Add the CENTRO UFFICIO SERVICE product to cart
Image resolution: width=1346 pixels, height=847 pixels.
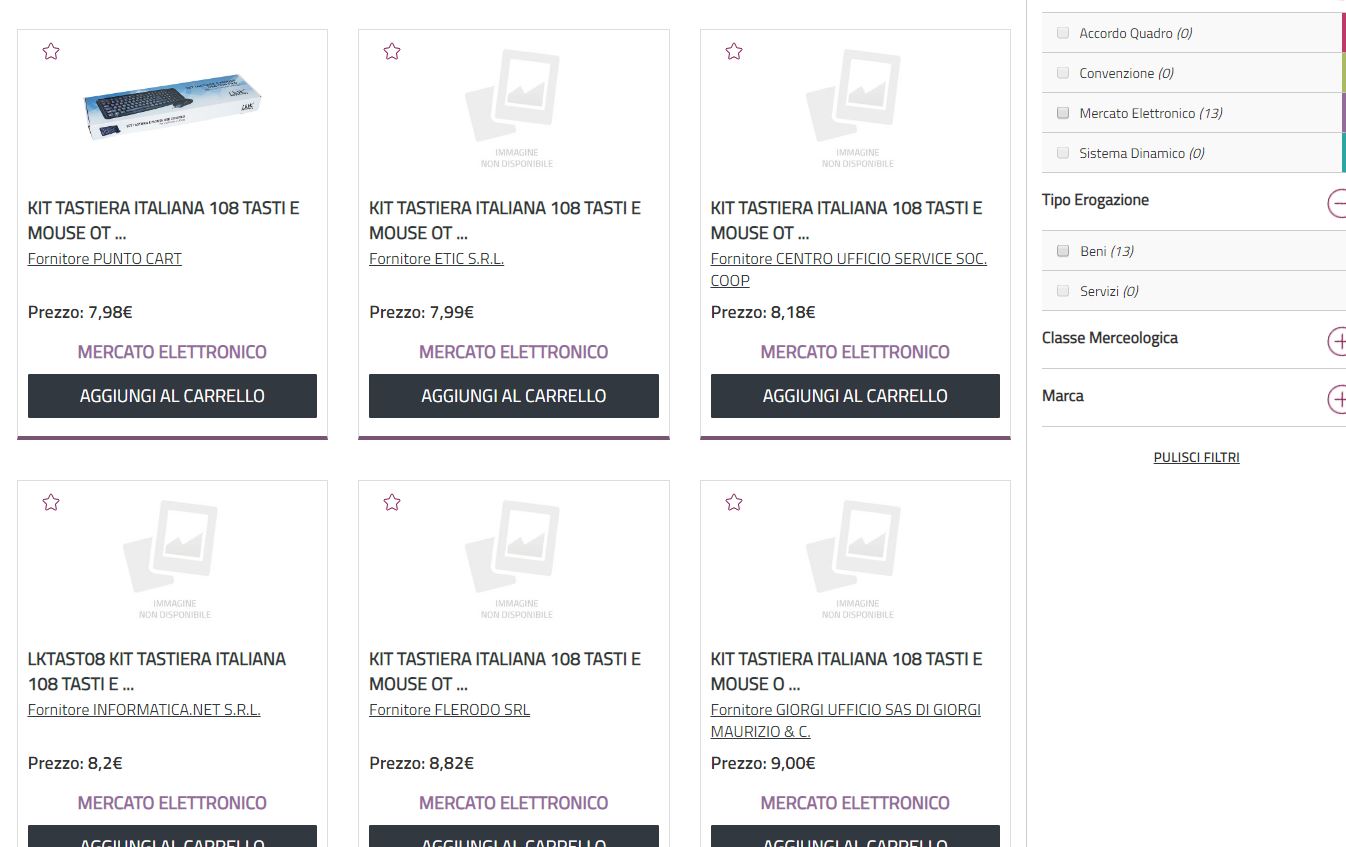click(855, 396)
